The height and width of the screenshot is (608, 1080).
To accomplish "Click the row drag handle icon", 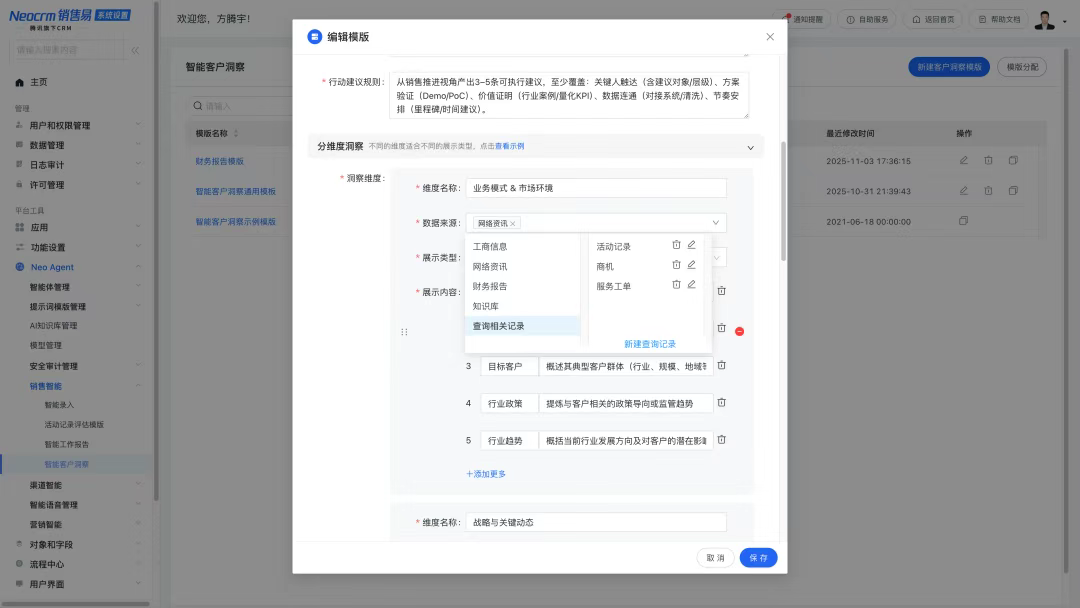I will click(404, 331).
